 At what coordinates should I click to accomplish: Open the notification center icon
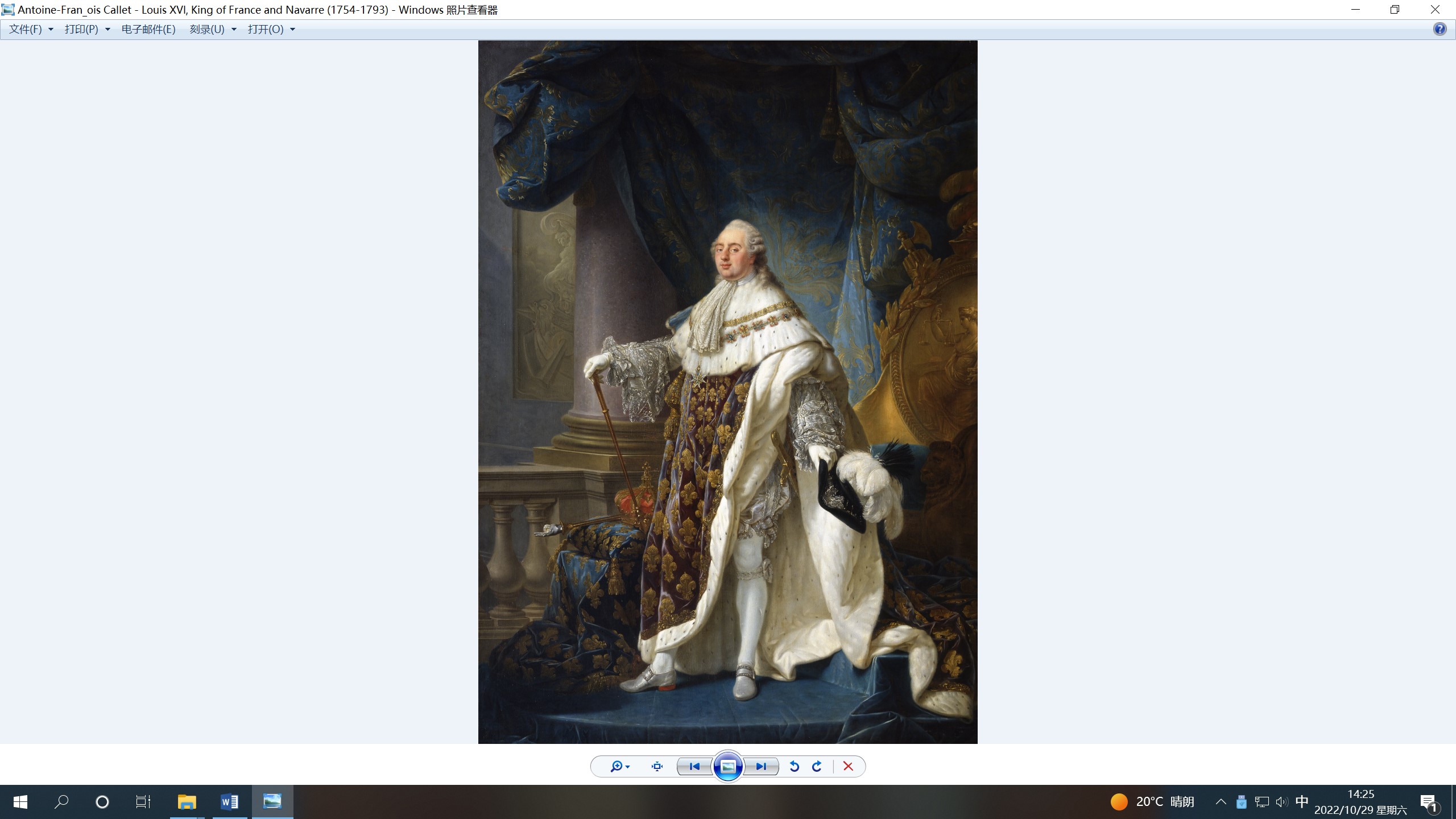click(x=1430, y=802)
